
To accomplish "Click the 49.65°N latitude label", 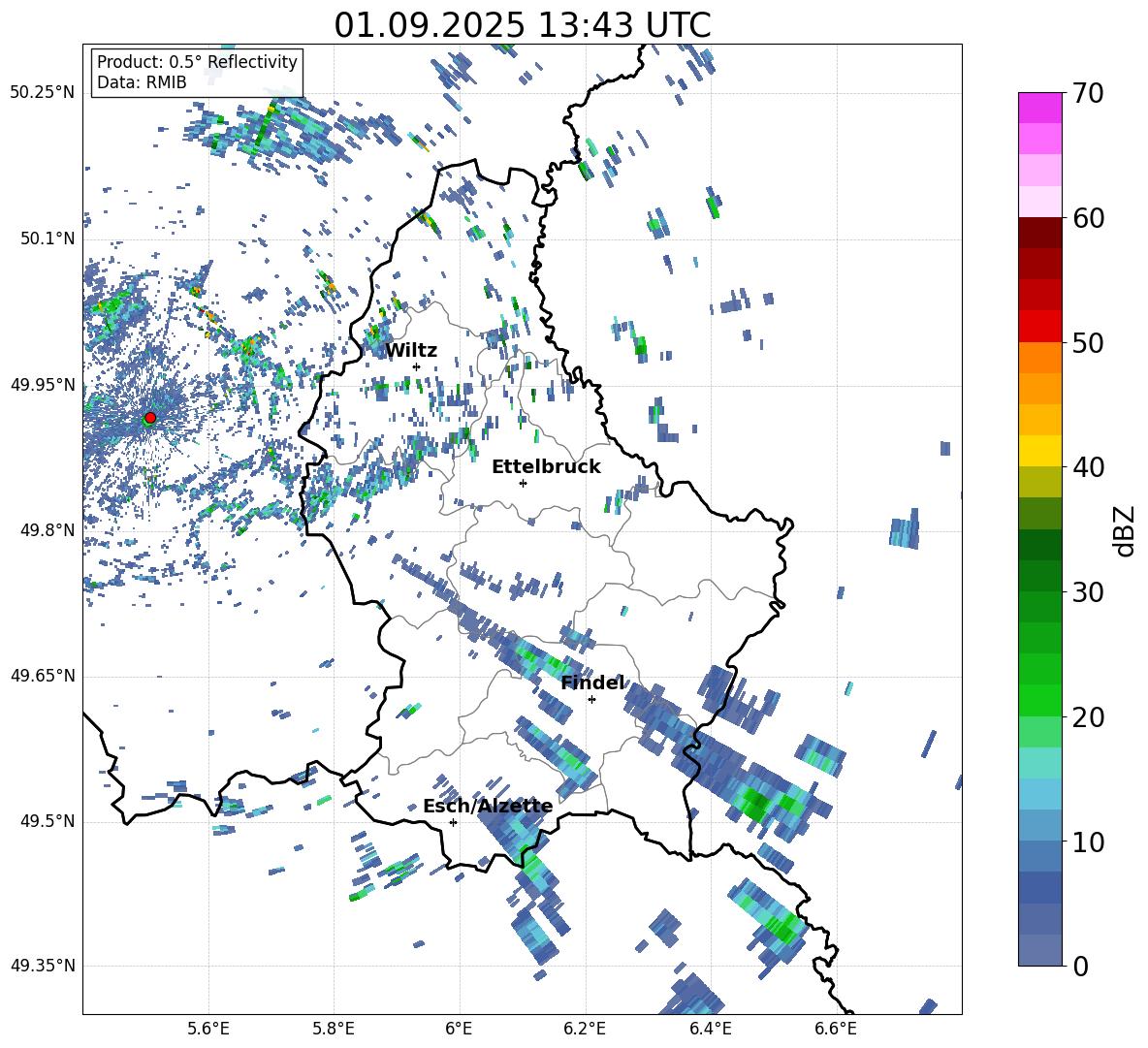I will tap(43, 676).
